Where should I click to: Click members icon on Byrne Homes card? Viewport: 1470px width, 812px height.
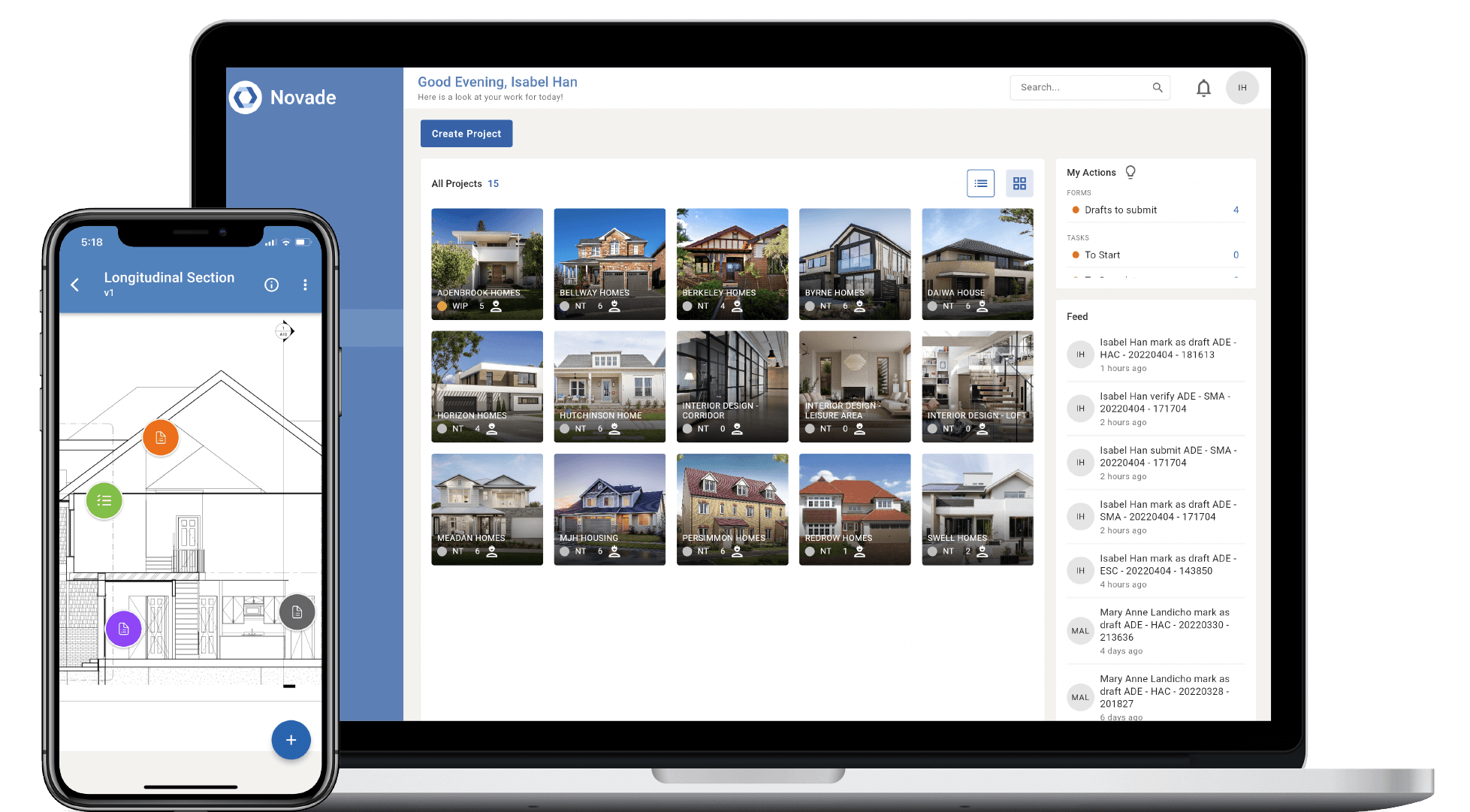click(x=859, y=306)
